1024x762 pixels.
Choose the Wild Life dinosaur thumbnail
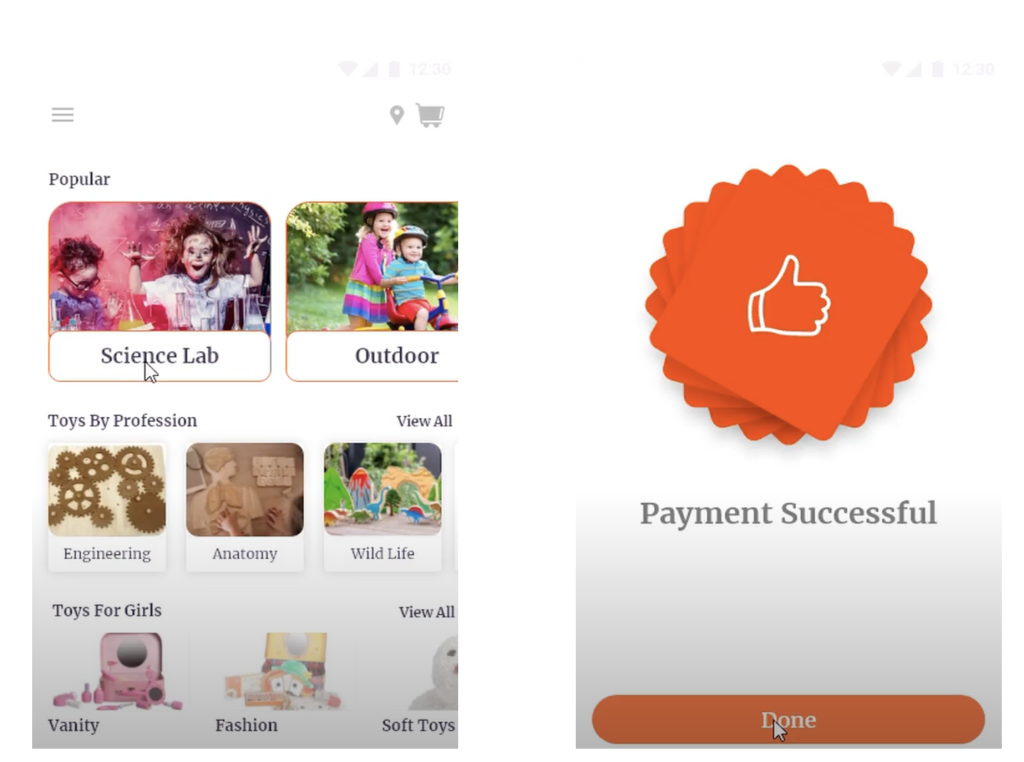[383, 490]
